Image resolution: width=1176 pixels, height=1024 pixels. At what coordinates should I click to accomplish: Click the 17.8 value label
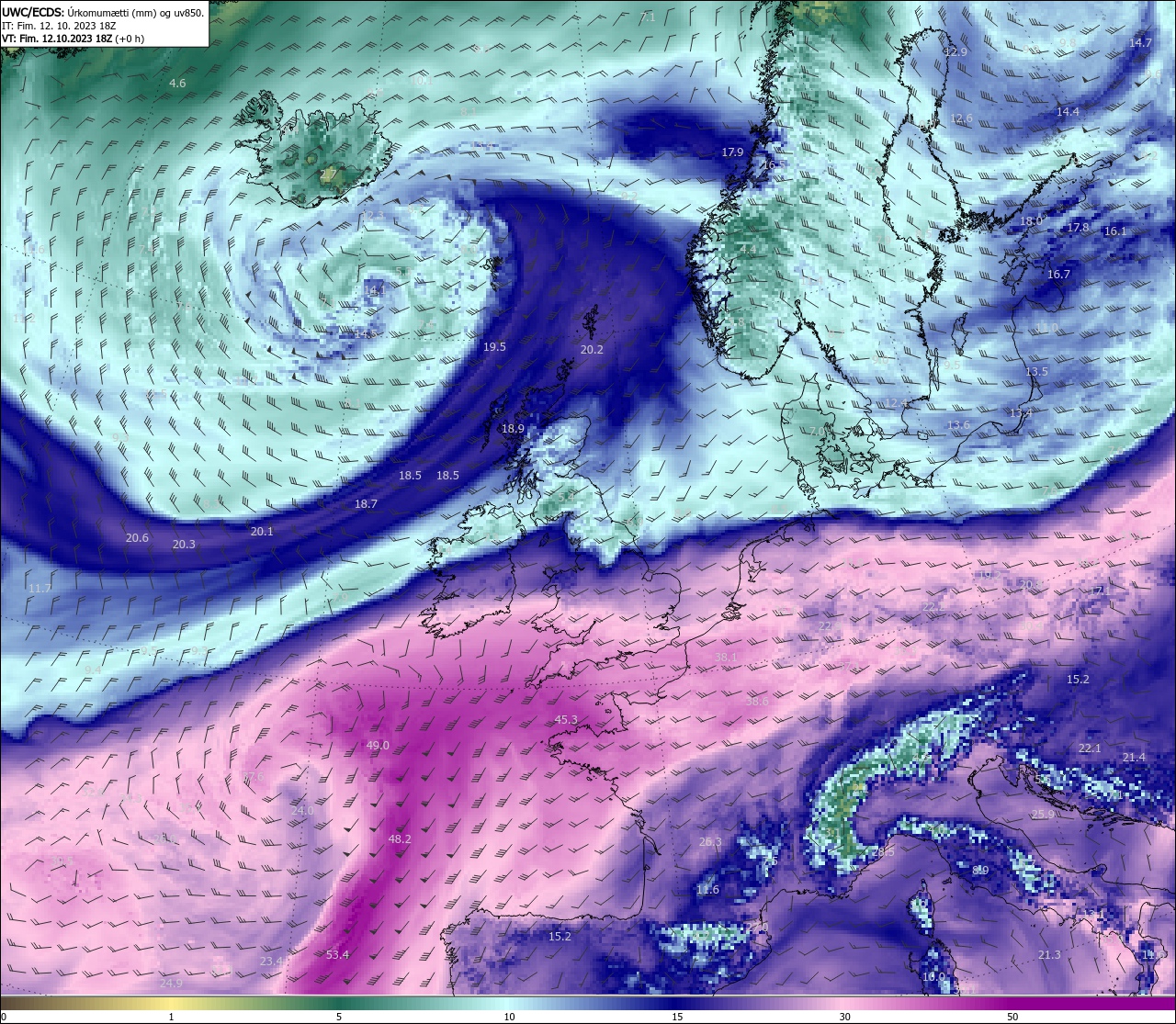1078,227
